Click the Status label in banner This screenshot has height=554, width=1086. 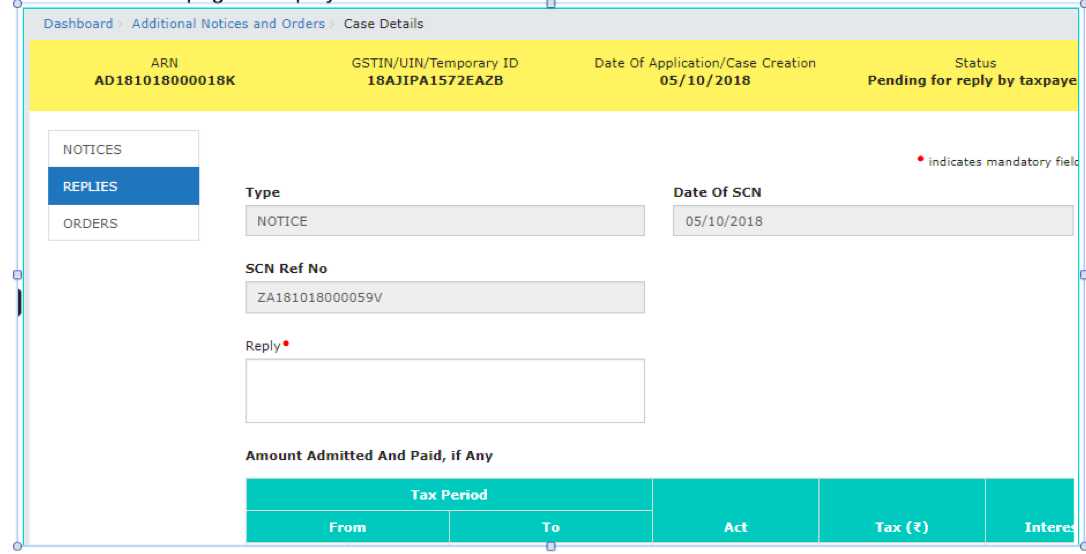[975, 63]
